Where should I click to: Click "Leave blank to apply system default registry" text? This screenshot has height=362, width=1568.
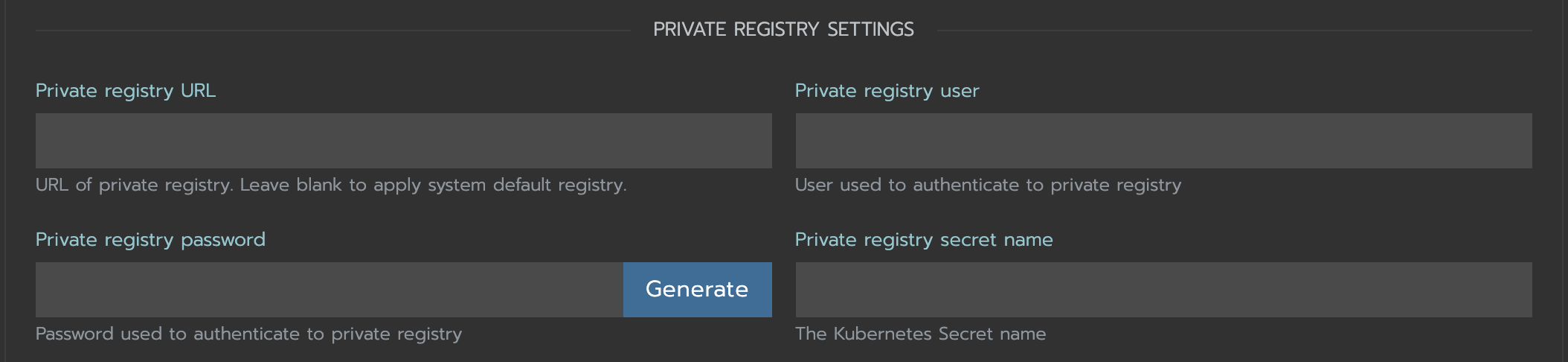pos(433,185)
